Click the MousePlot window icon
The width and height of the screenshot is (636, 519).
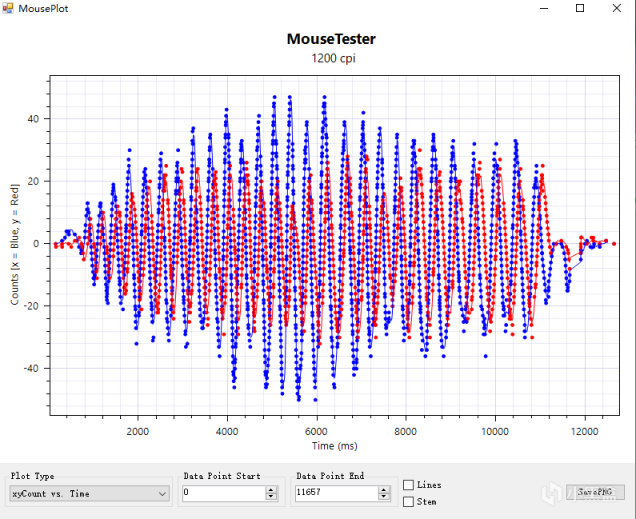tap(8, 8)
